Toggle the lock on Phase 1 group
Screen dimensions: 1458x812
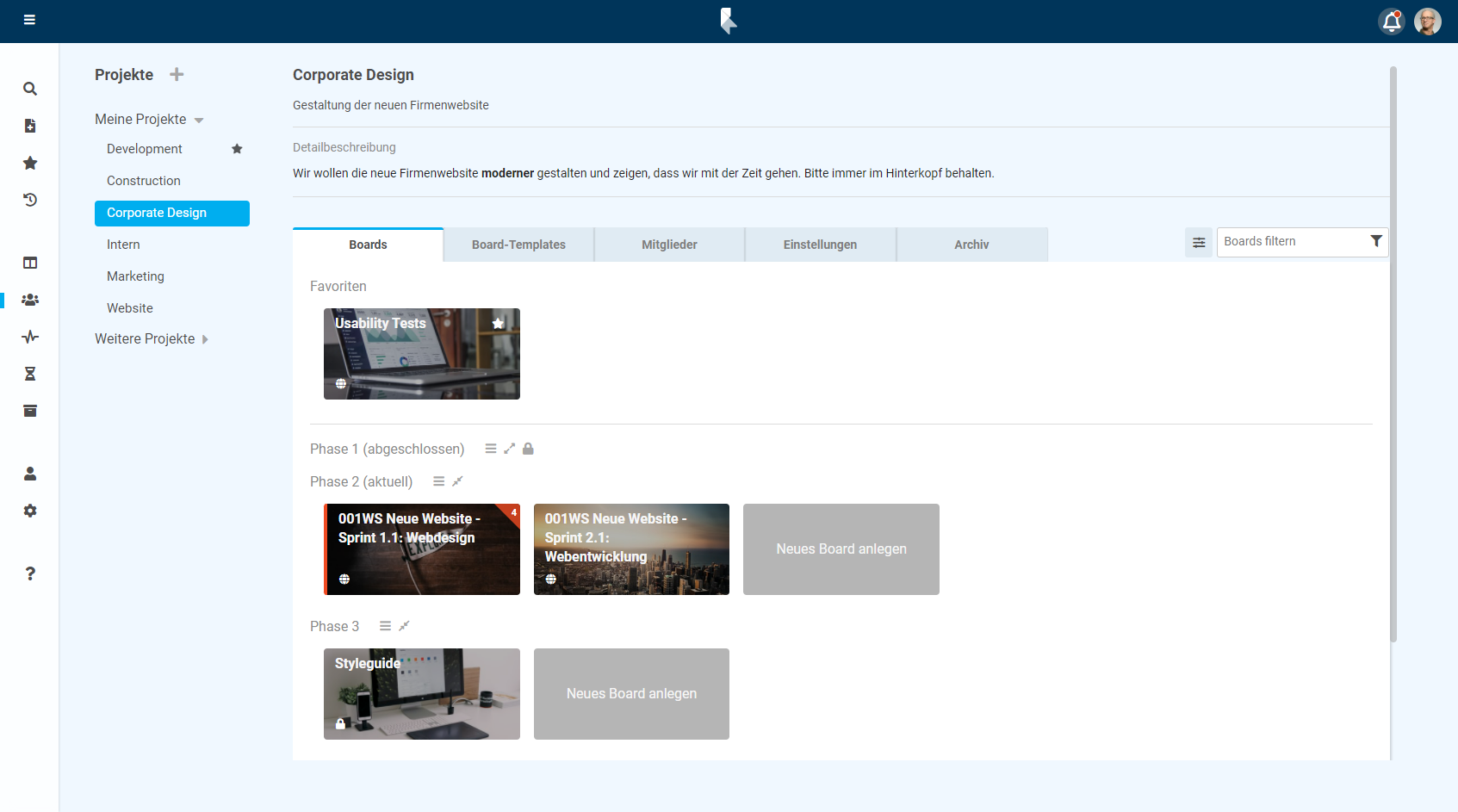click(528, 449)
